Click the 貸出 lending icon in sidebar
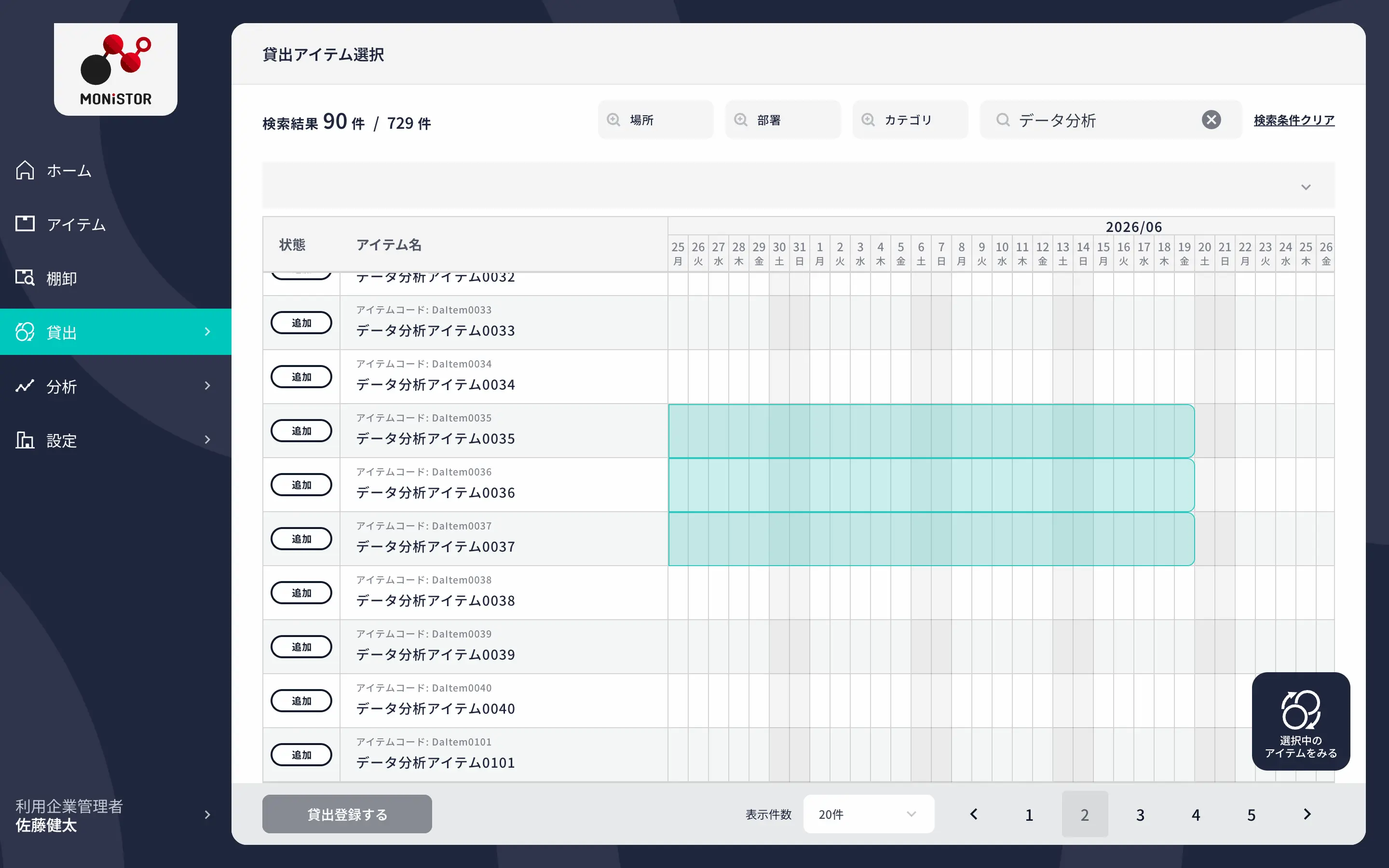This screenshot has height=868, width=1389. [25, 332]
